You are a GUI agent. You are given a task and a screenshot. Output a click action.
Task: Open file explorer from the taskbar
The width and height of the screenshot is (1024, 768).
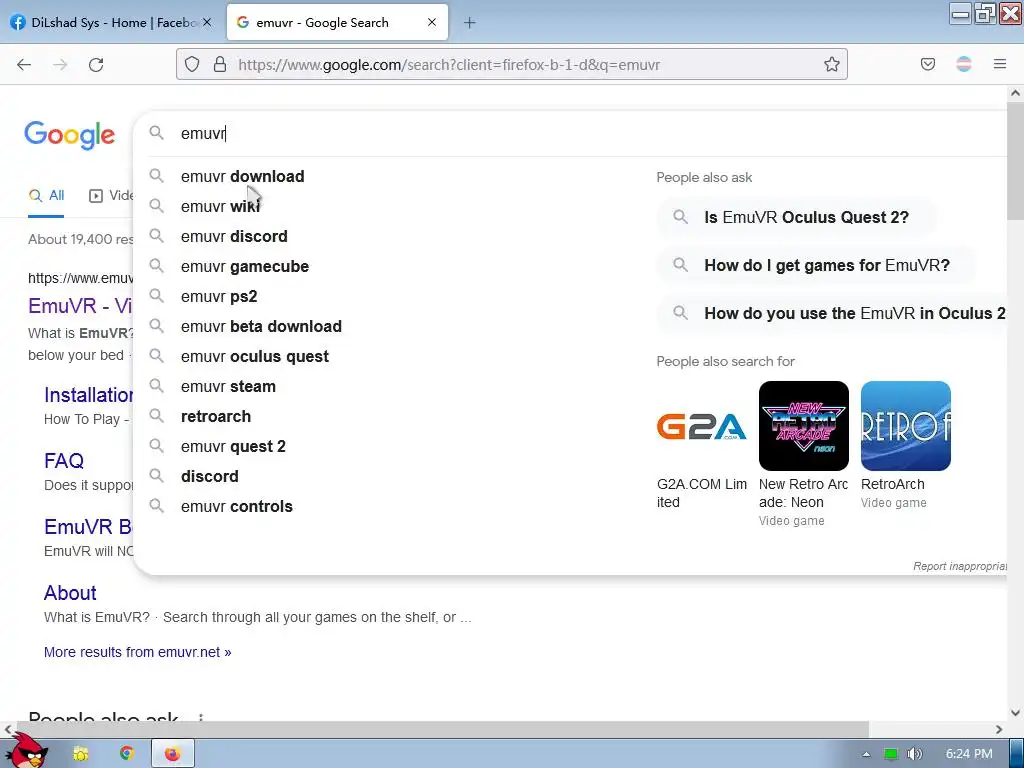pos(81,754)
